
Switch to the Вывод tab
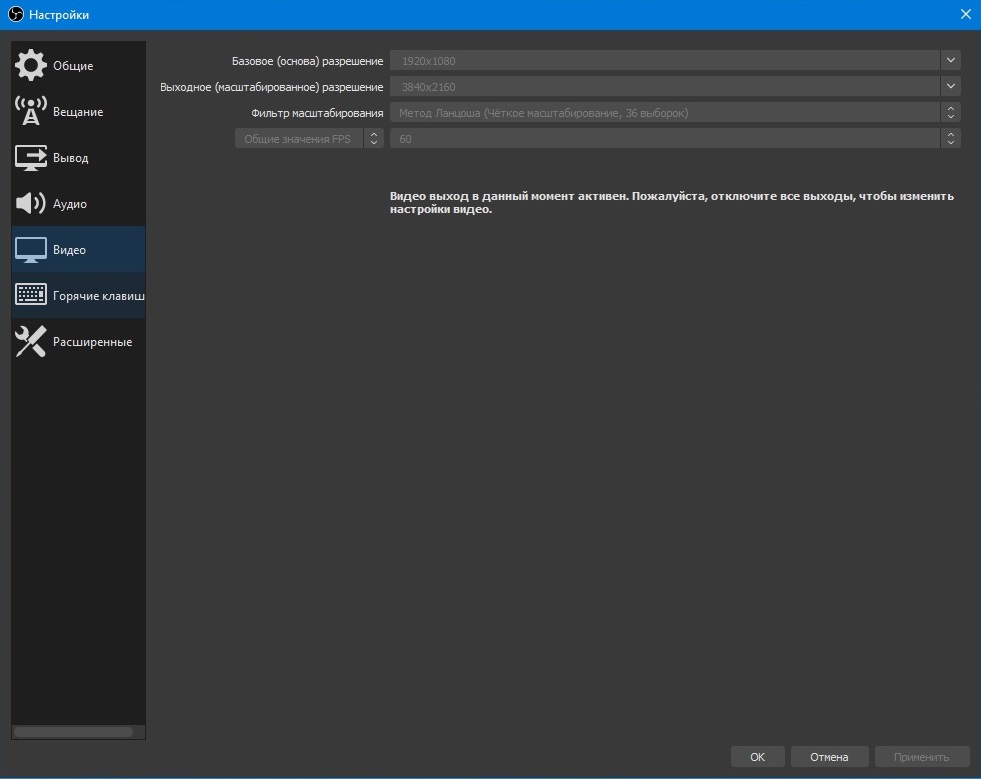point(78,158)
